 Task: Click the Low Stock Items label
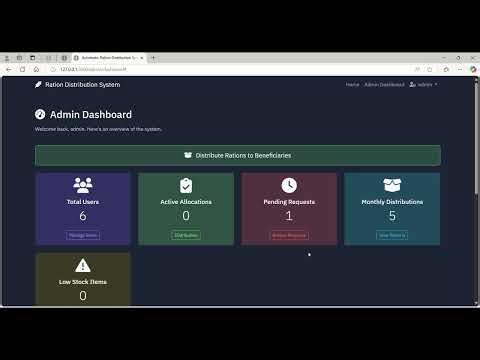pos(83,282)
